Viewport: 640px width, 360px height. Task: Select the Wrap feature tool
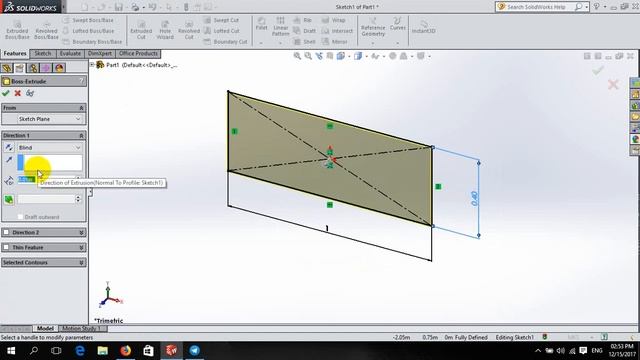pos(333,20)
